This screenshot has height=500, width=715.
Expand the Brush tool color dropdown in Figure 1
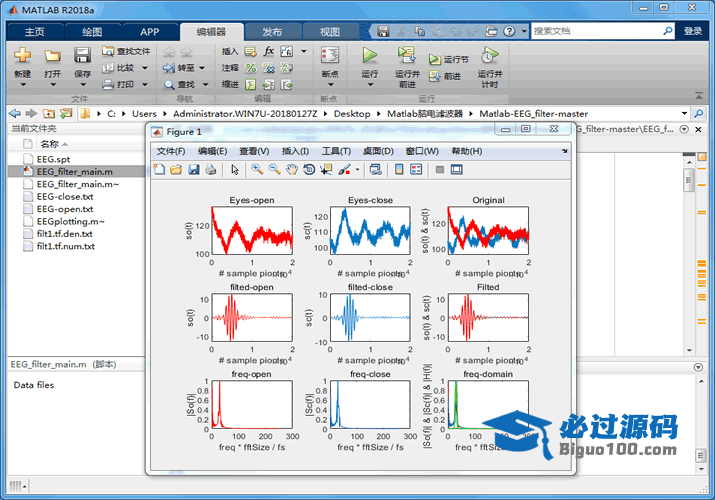pyautogui.click(x=357, y=170)
